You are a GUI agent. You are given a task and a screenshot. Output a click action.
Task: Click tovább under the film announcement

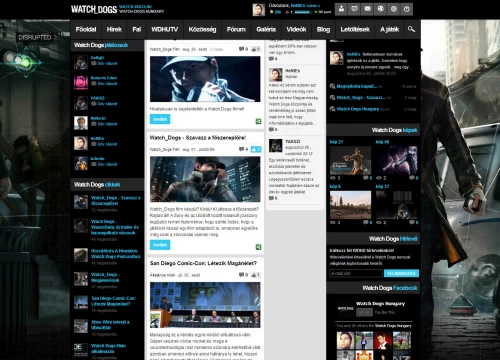[x=160, y=119]
